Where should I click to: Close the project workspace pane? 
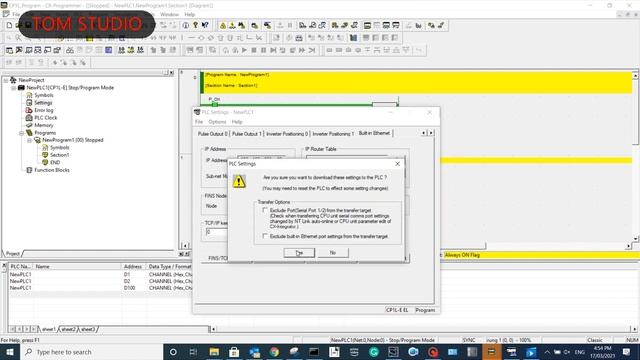(x=172, y=73)
